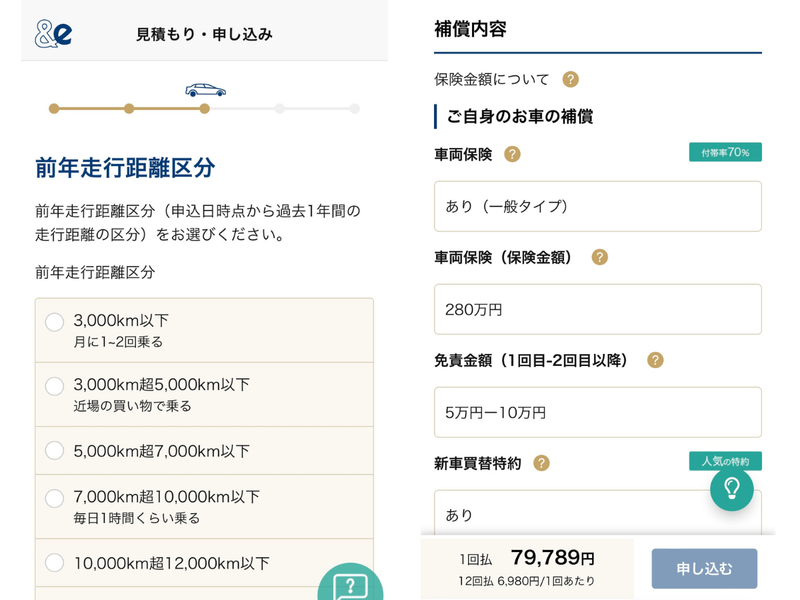Click the ご自身のお車の補償 subheading
Screen dimensions: 800x600
click(520, 116)
